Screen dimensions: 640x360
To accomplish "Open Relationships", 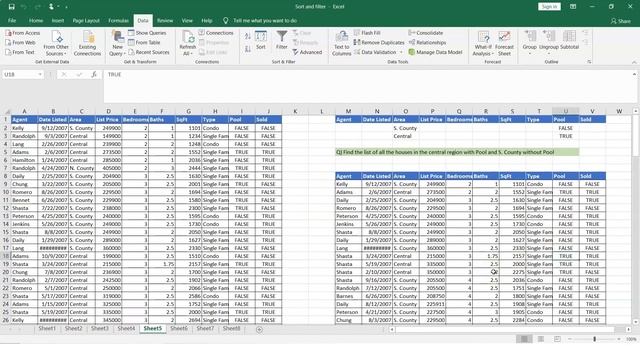I will (x=427, y=42).
